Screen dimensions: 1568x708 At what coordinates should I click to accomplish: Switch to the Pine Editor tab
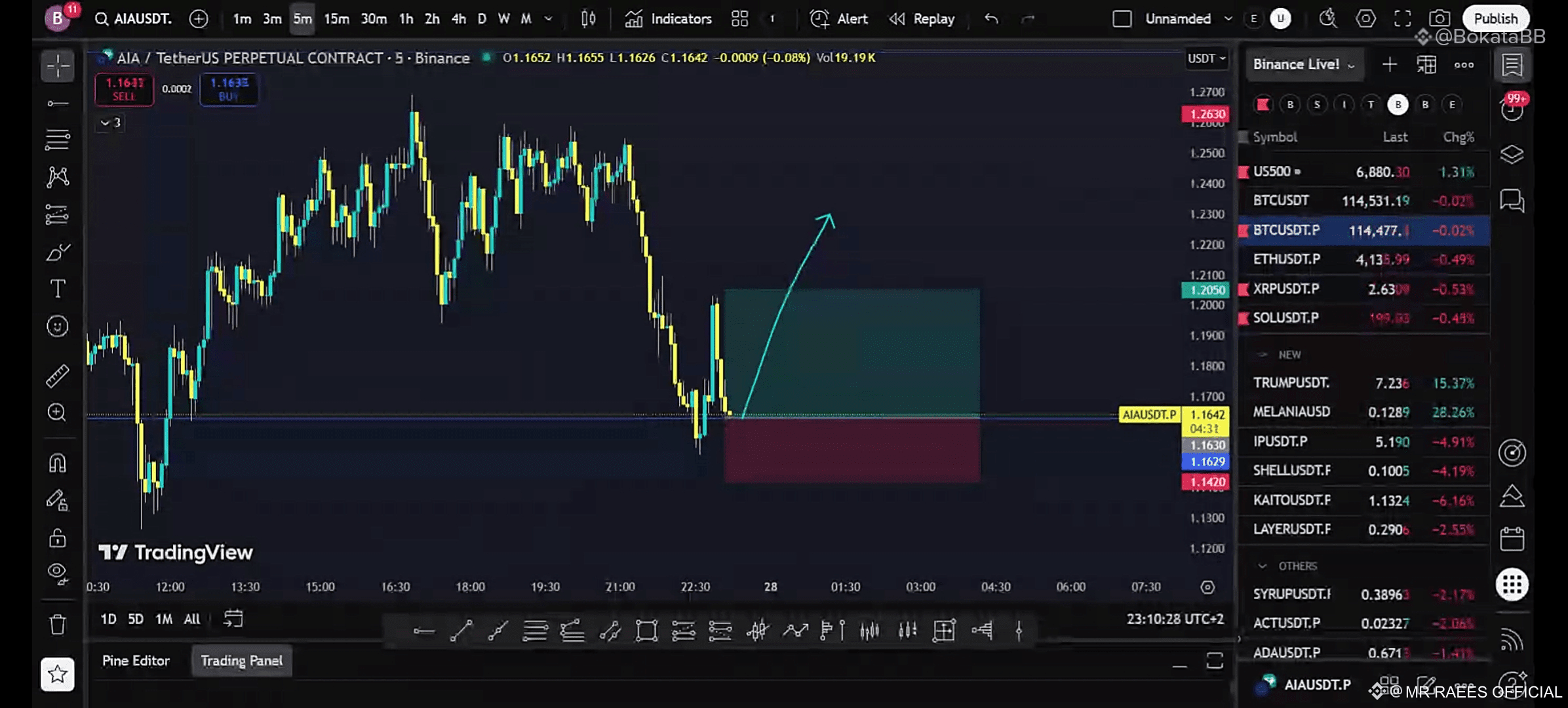[x=136, y=661]
